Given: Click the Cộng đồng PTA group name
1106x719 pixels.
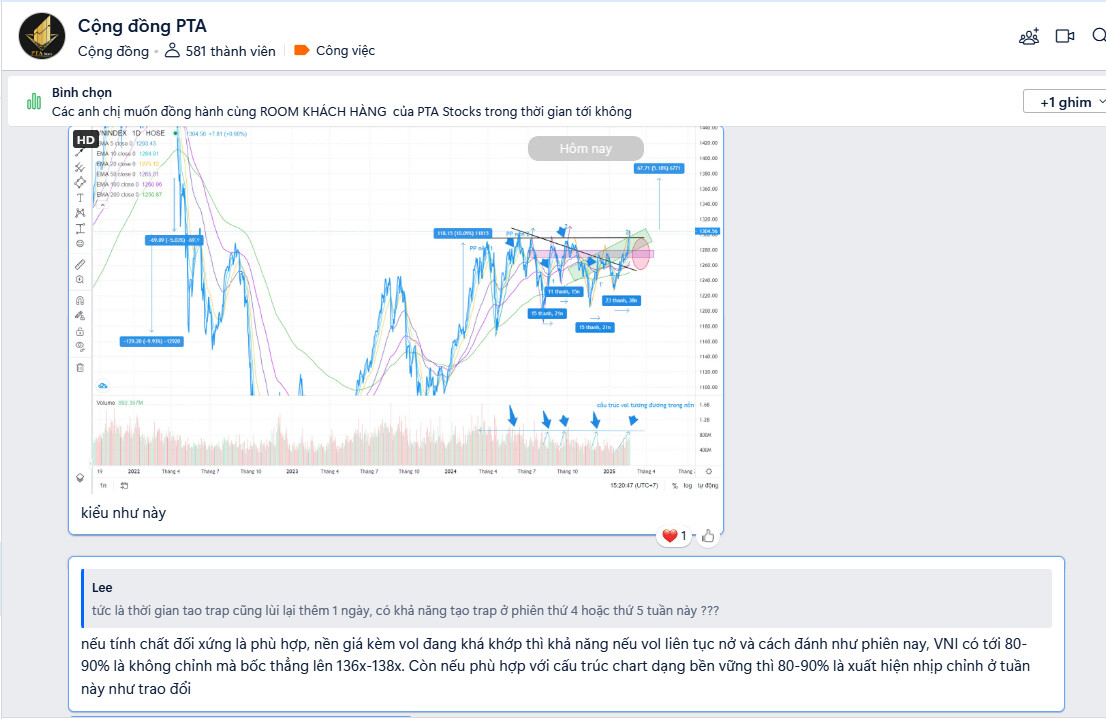Looking at the screenshot, I should tap(142, 26).
